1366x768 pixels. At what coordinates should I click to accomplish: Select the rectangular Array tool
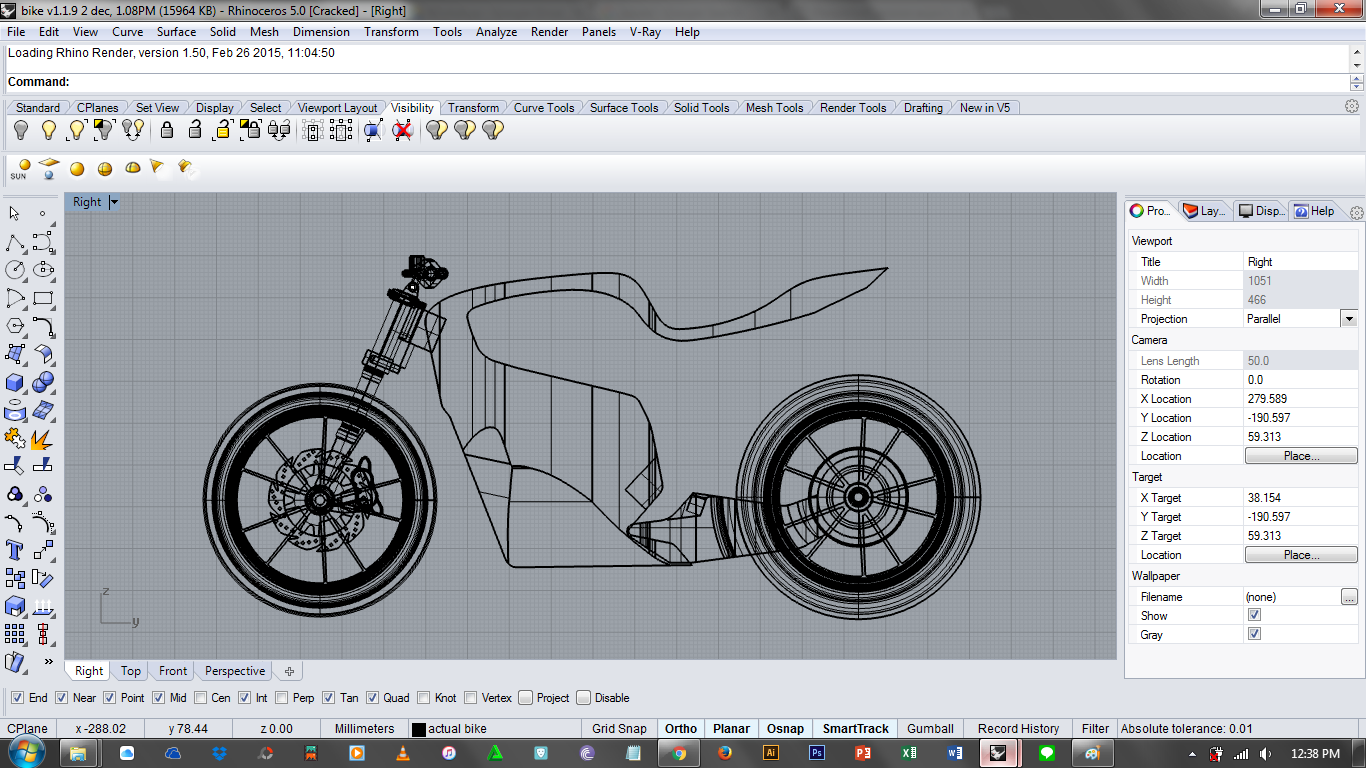pos(14,634)
